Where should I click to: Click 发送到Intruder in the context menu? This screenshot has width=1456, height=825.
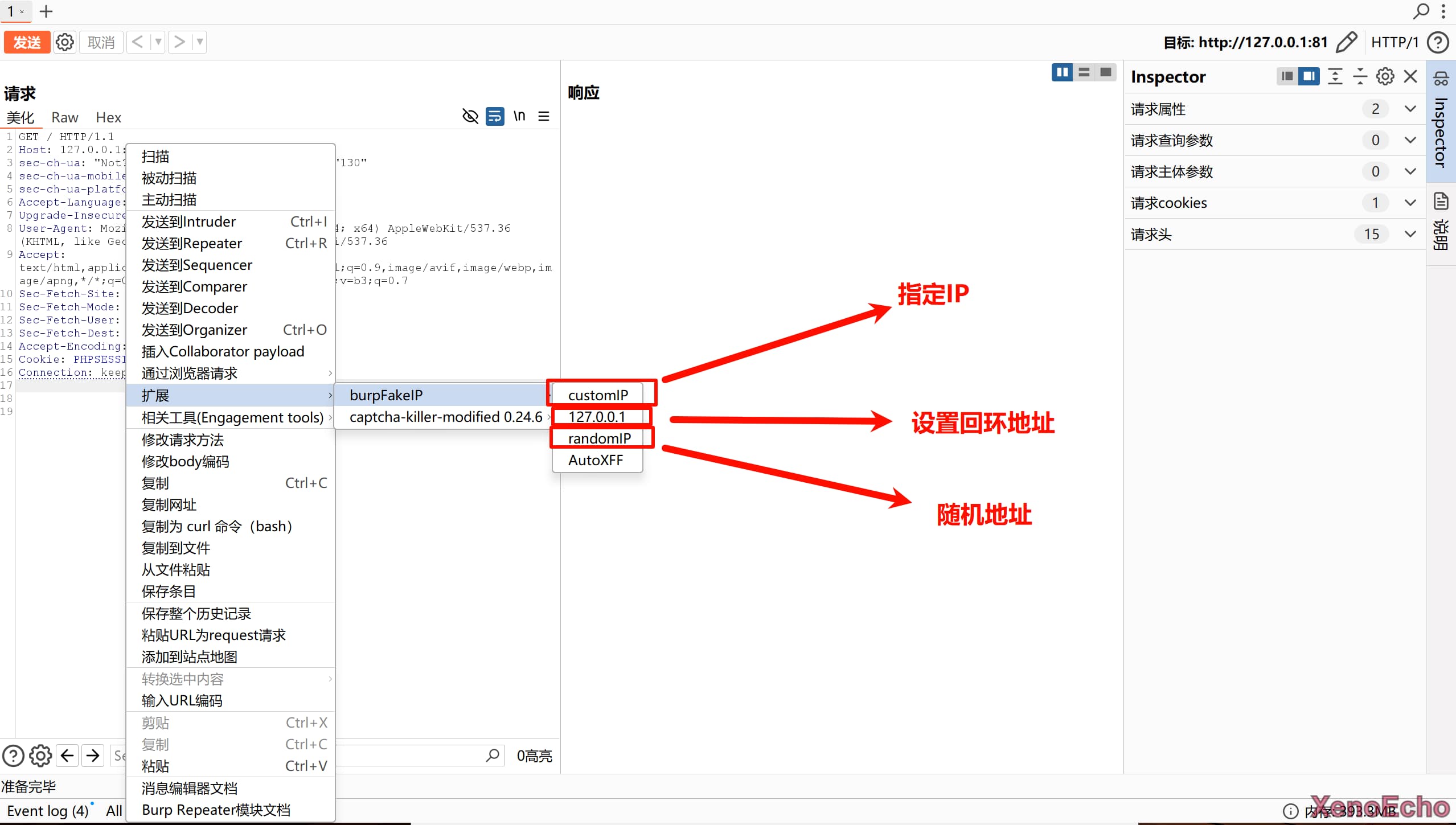click(188, 221)
